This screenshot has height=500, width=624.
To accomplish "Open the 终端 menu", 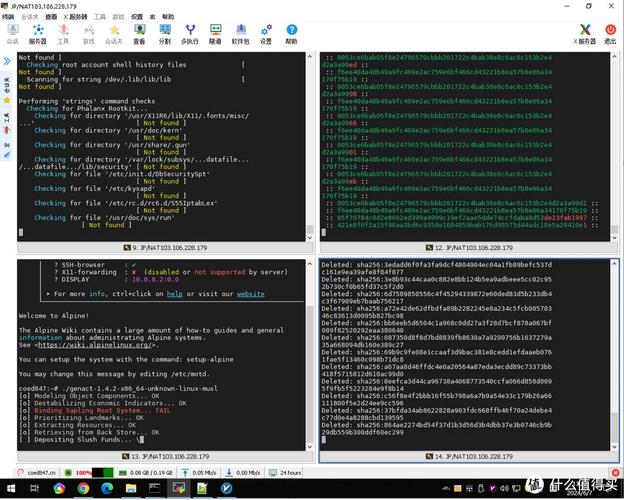I will coord(8,16).
